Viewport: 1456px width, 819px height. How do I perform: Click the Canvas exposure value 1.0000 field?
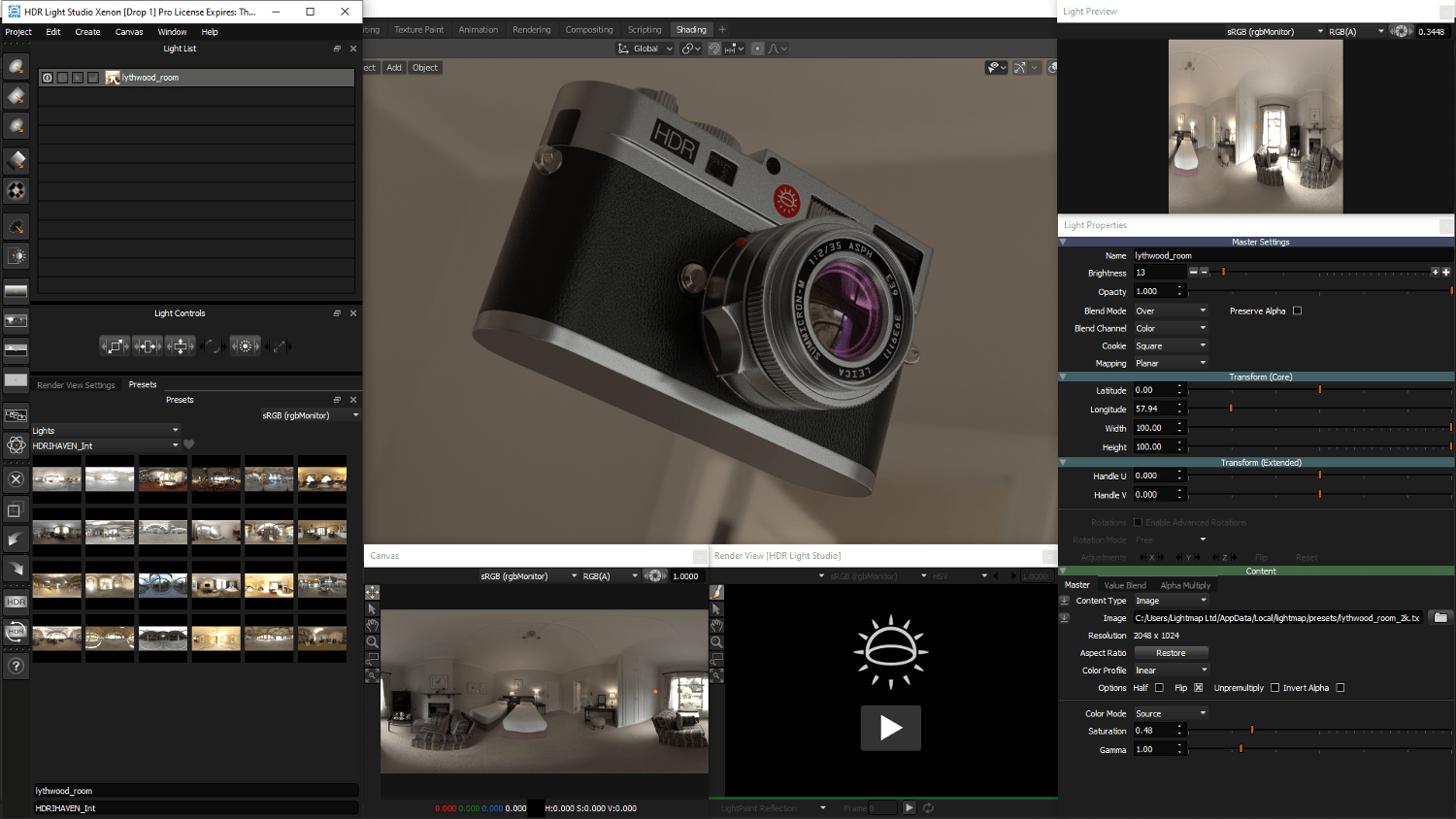click(685, 575)
